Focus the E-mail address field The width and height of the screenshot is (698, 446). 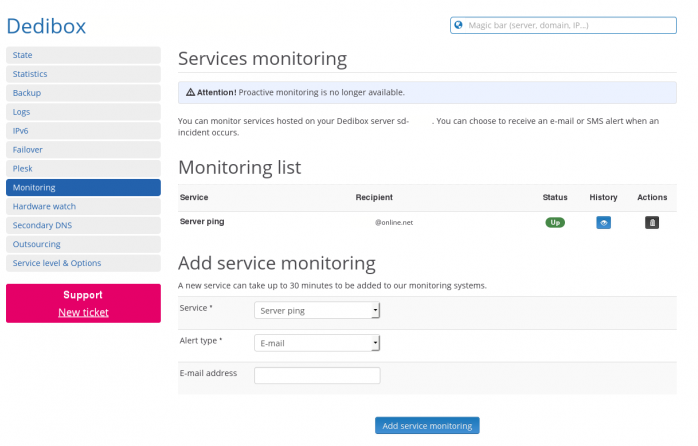(317, 376)
